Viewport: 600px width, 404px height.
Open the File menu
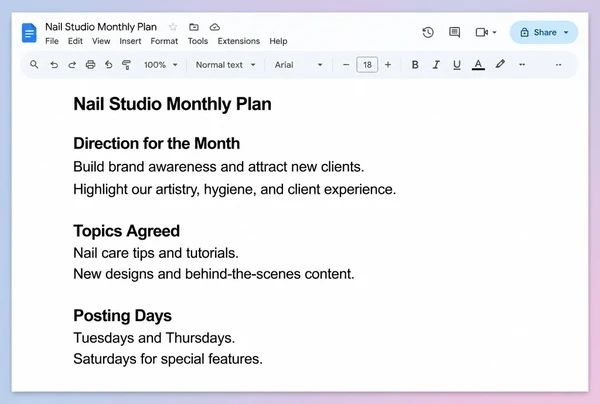coord(52,41)
